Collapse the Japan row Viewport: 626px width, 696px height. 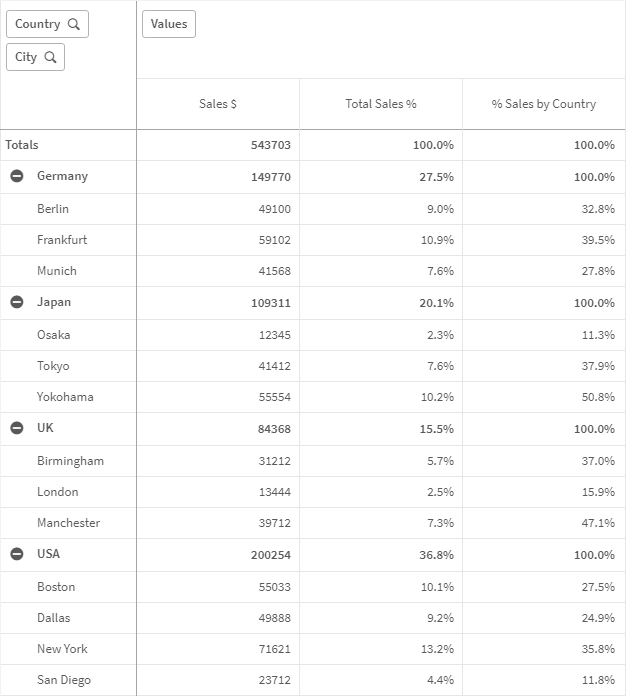click(17, 302)
